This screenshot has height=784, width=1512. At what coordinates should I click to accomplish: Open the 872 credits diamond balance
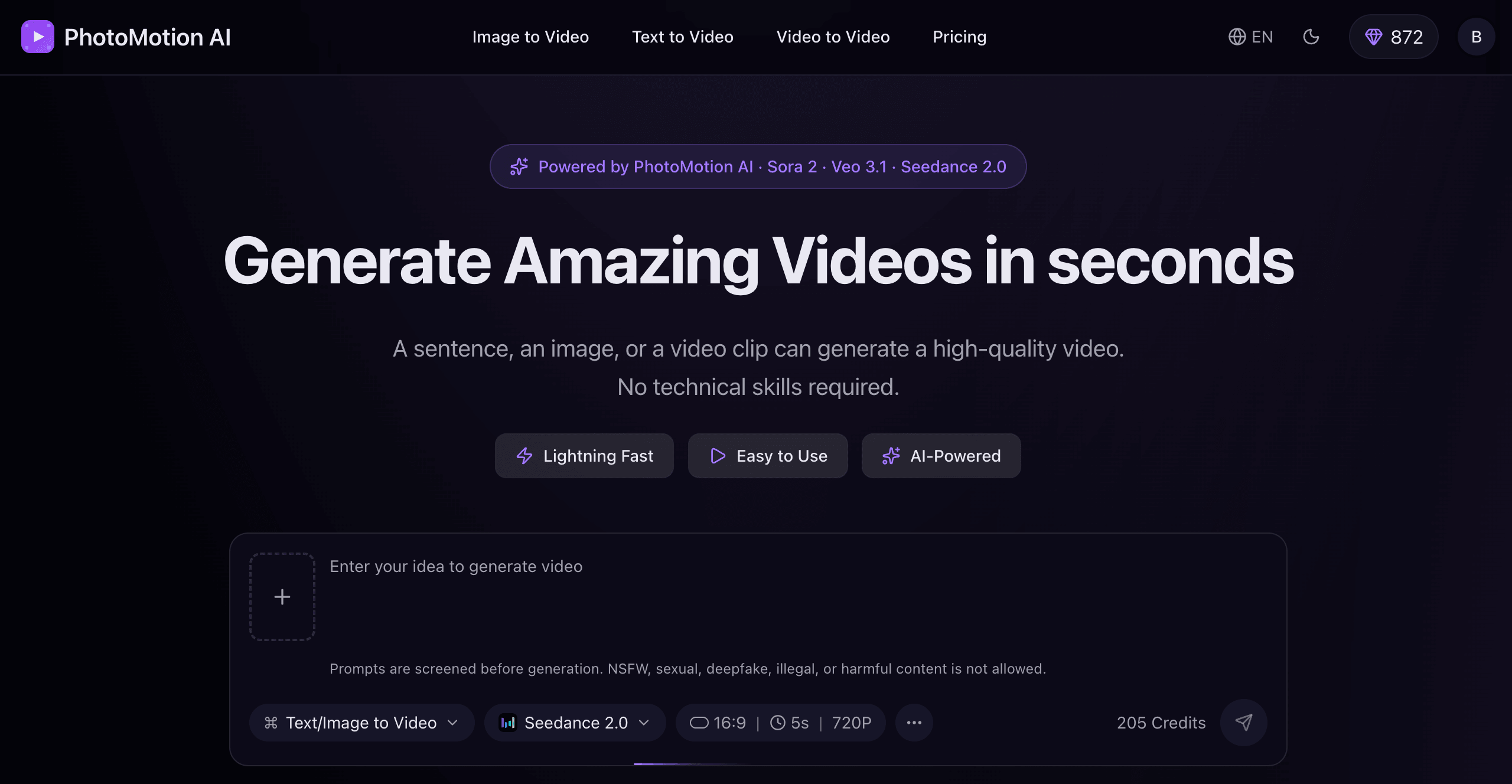1393,37
